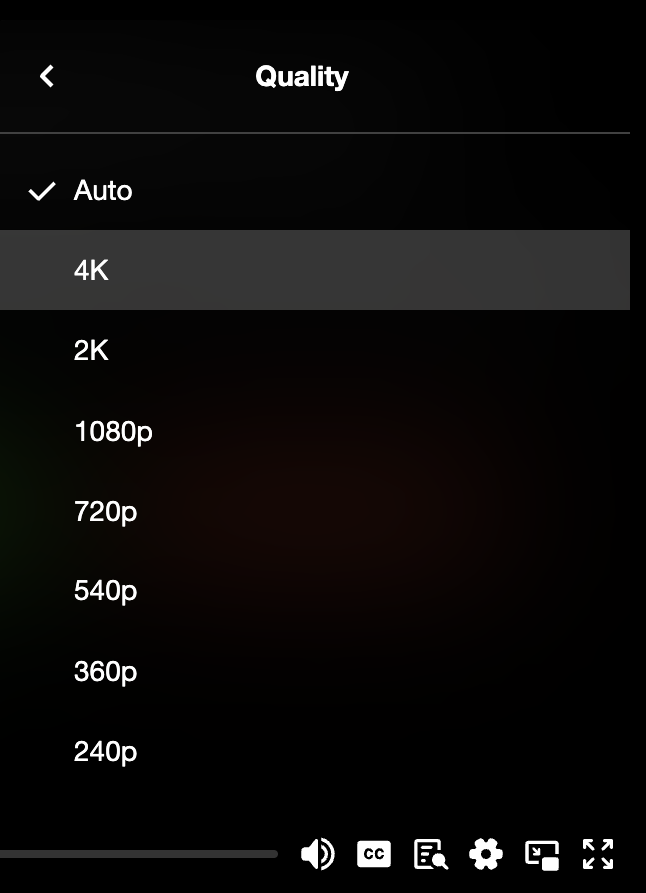646x893 pixels.
Task: Switch quality to 2K
Action: pos(92,351)
